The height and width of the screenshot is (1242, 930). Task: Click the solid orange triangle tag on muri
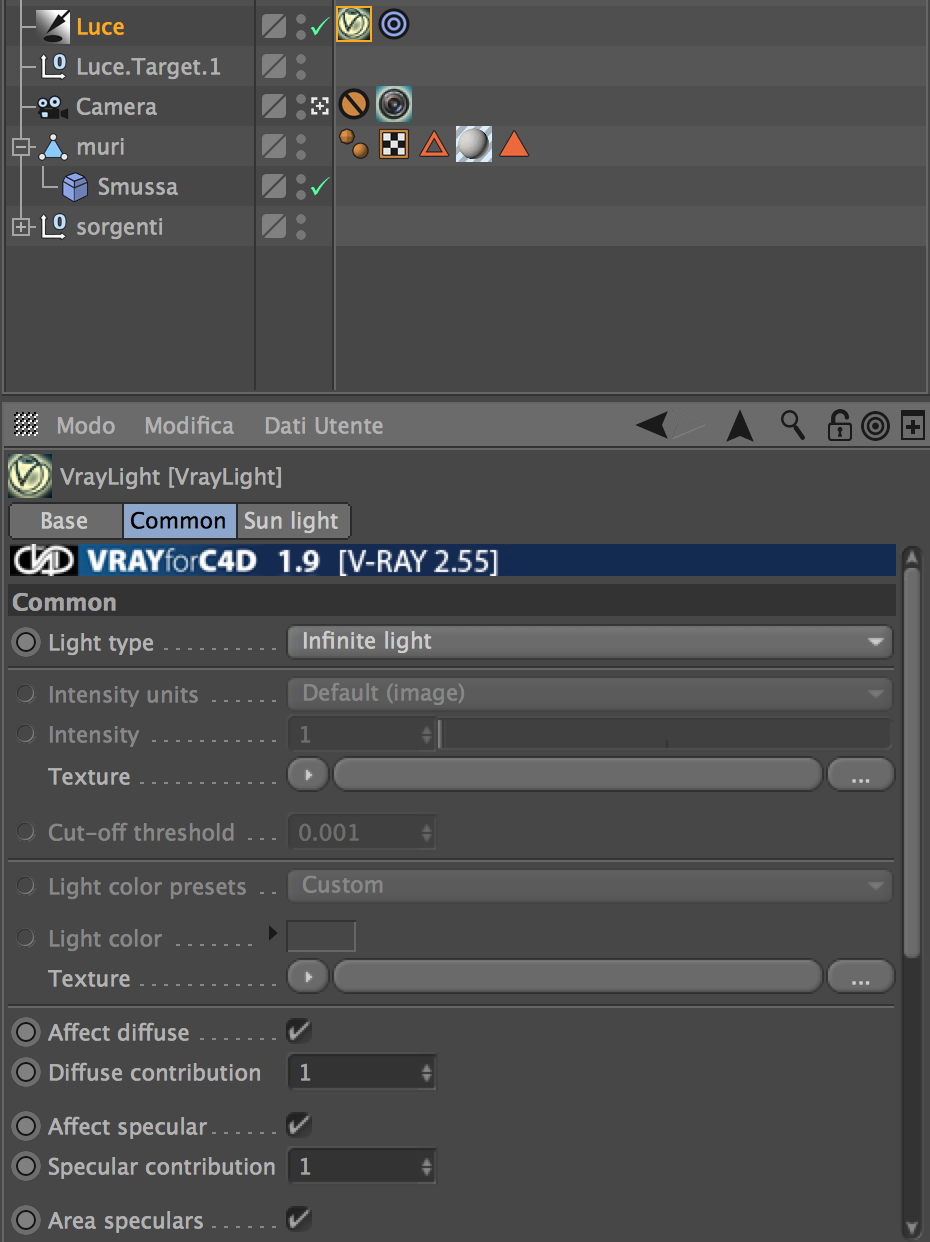[x=514, y=145]
